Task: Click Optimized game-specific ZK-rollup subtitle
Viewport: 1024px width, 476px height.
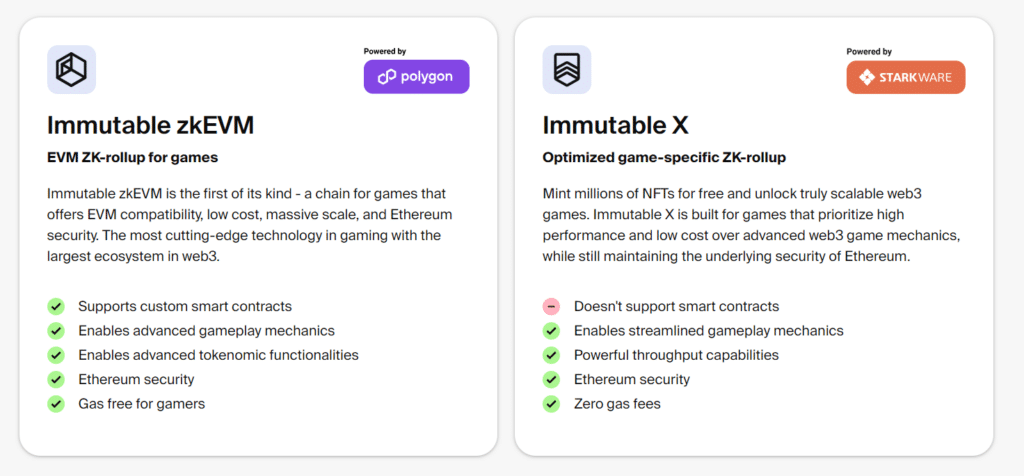Action: (x=664, y=157)
